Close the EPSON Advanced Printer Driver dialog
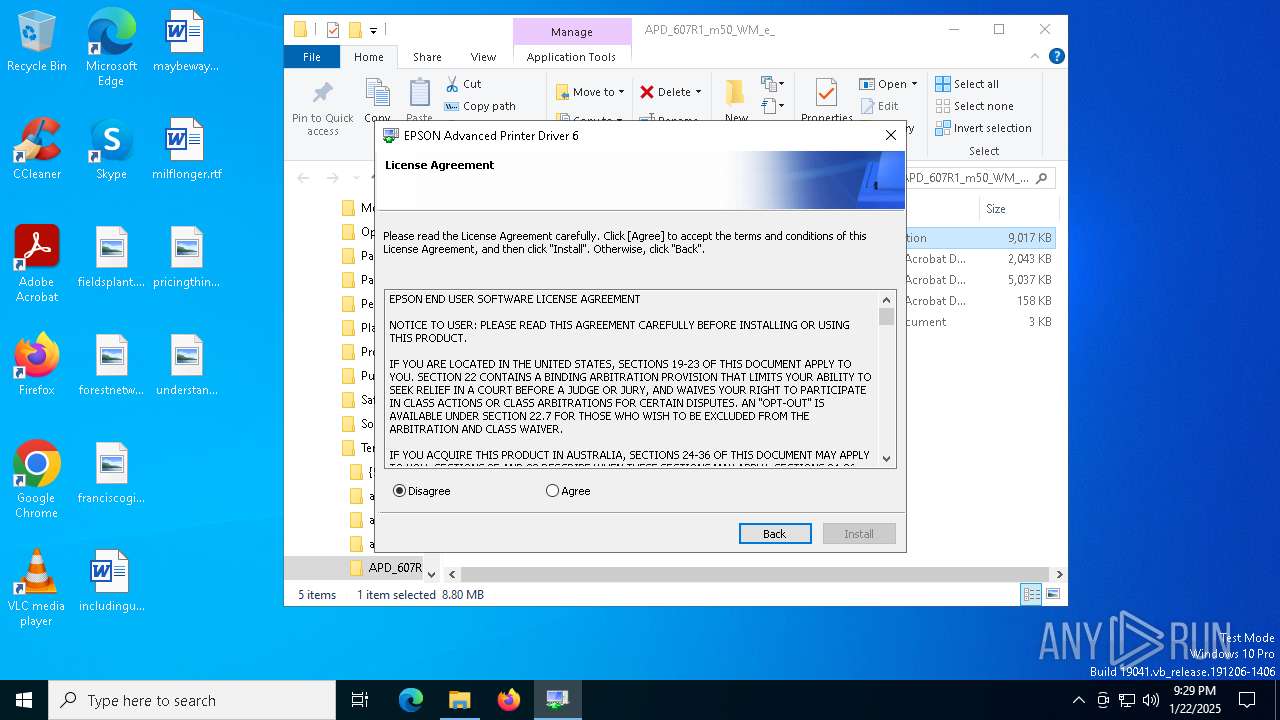The image size is (1280, 720). pos(890,135)
